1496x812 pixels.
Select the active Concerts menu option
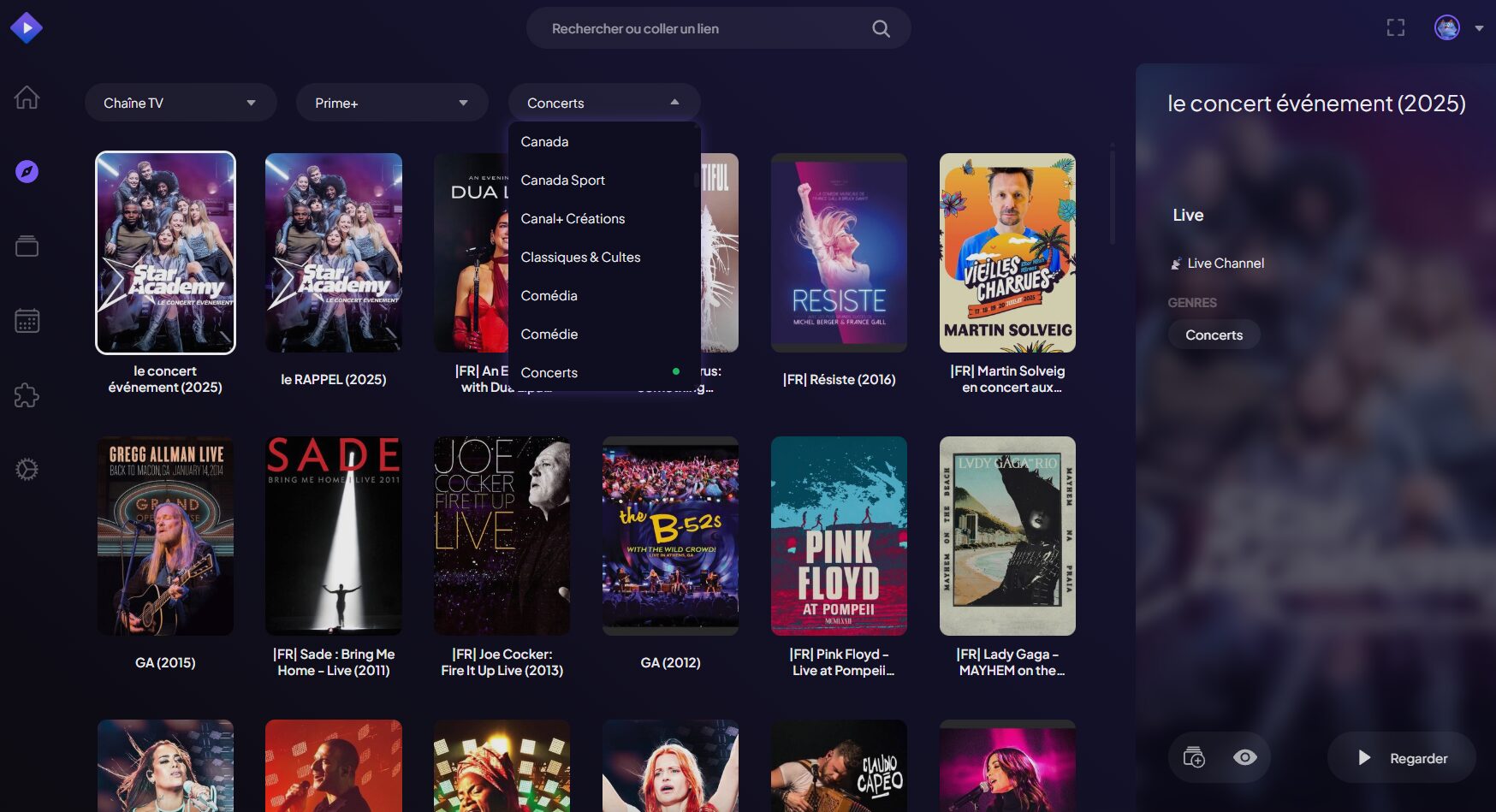coord(604,372)
